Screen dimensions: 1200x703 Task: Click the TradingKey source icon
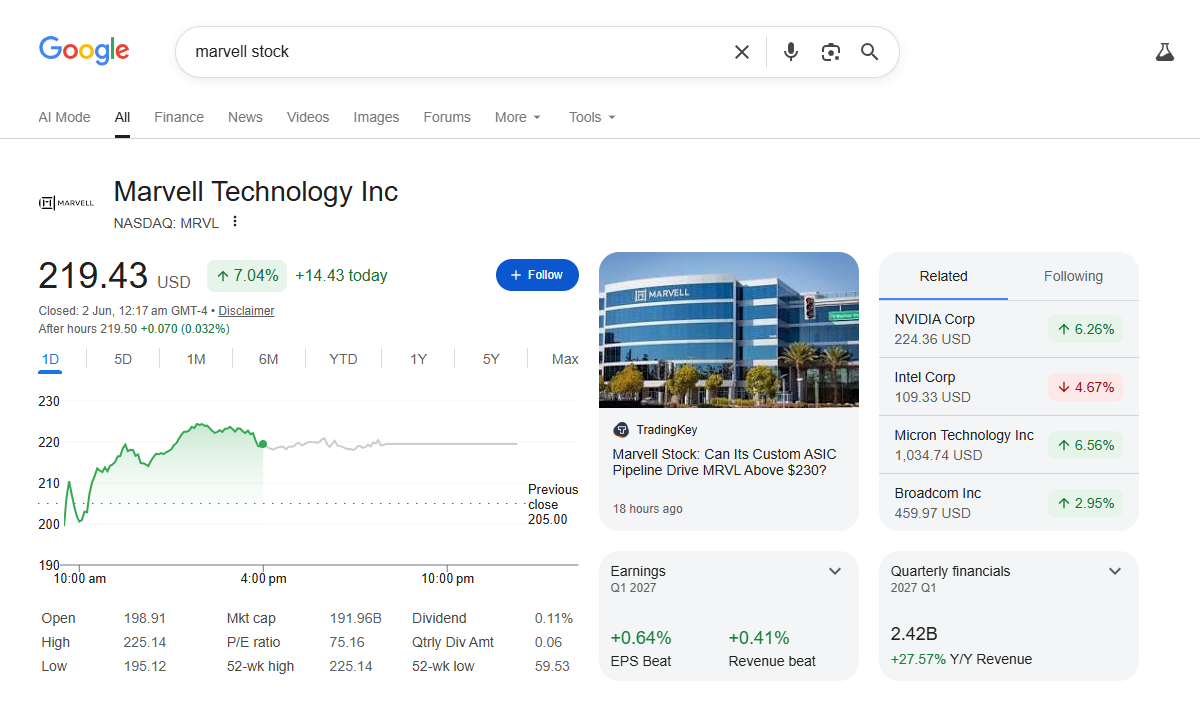point(621,430)
